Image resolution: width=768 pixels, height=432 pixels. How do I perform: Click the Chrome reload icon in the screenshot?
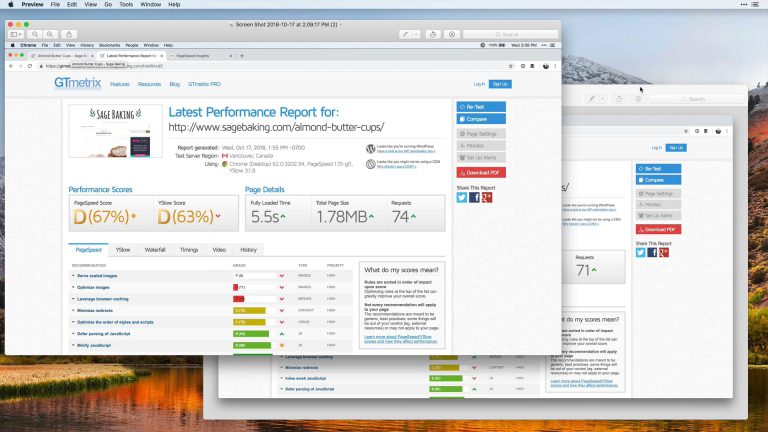(x=30, y=66)
